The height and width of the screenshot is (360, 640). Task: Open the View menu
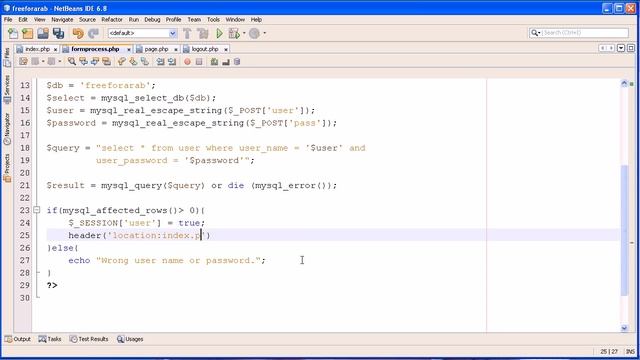pos(40,20)
